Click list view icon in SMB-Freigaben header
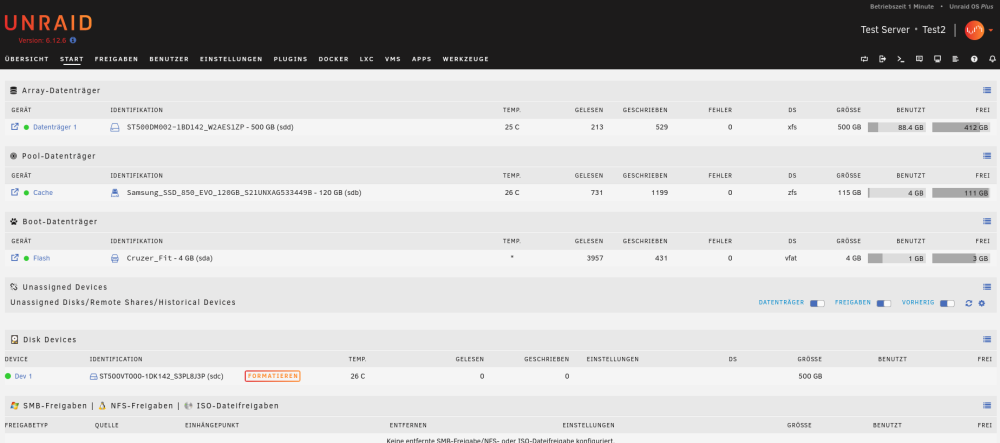The width and height of the screenshot is (1000, 443). point(987,405)
